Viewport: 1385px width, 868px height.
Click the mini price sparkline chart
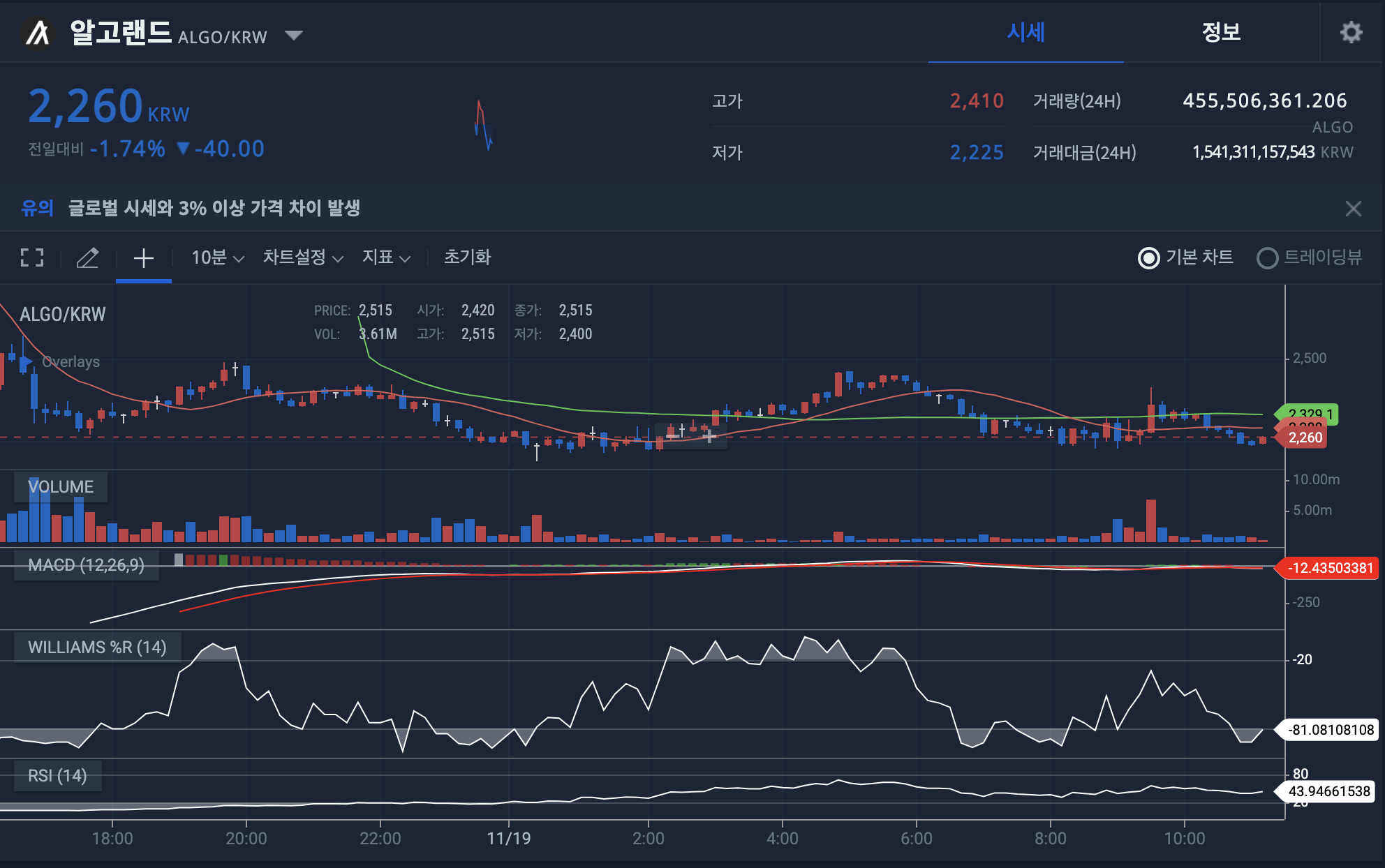(x=483, y=126)
